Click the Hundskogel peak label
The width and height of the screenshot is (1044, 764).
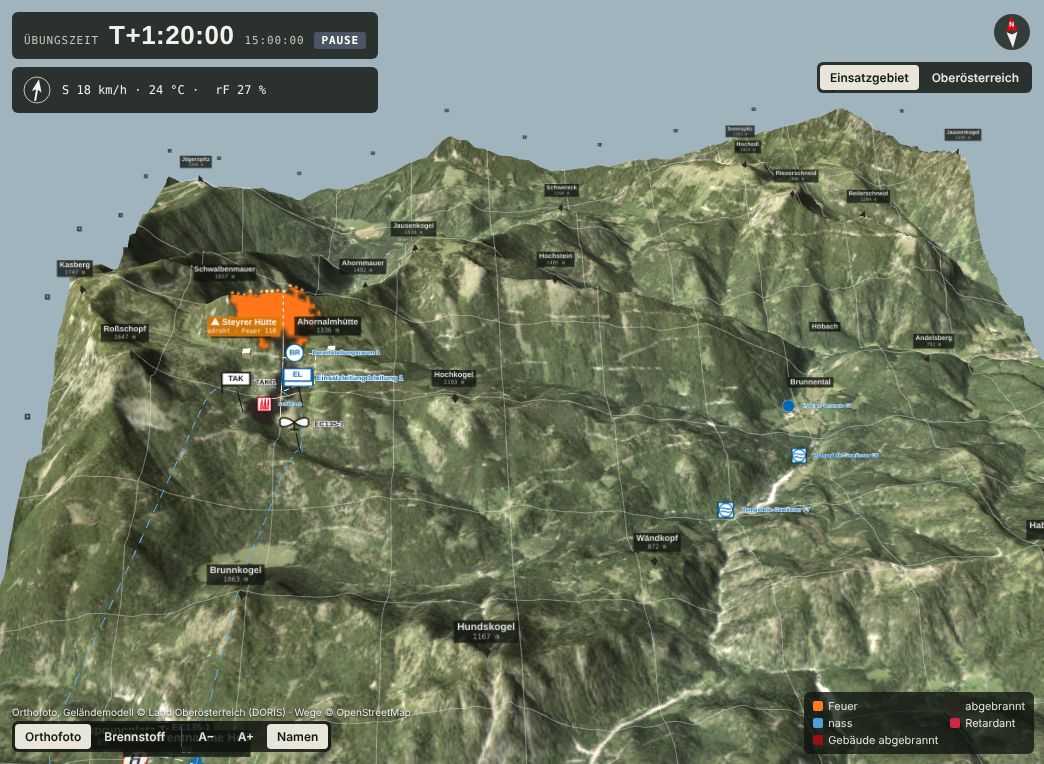point(486,631)
